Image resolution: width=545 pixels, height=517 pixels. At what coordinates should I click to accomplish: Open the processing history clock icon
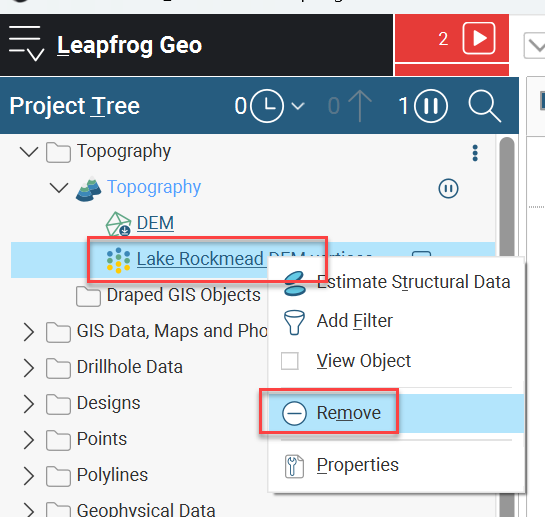(267, 106)
